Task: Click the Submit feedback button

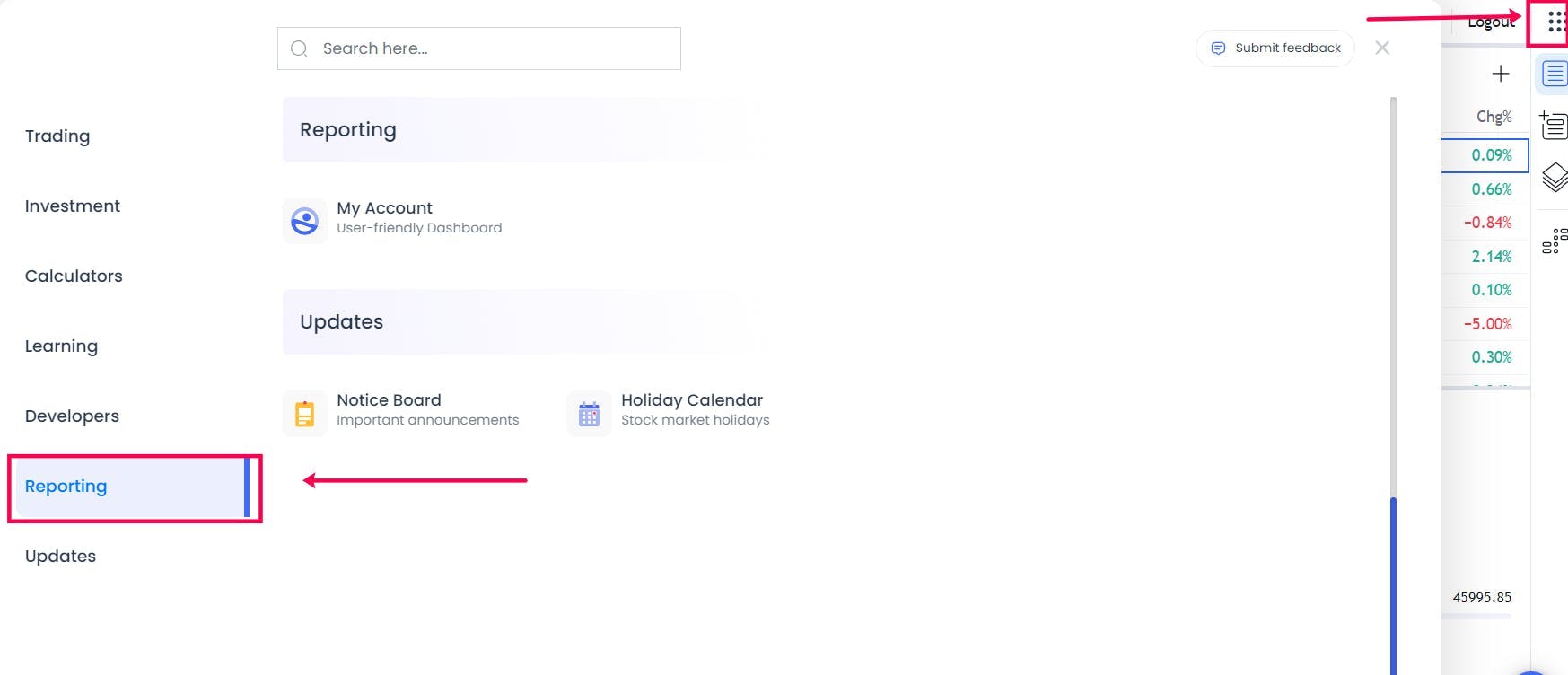Action: coord(1275,48)
